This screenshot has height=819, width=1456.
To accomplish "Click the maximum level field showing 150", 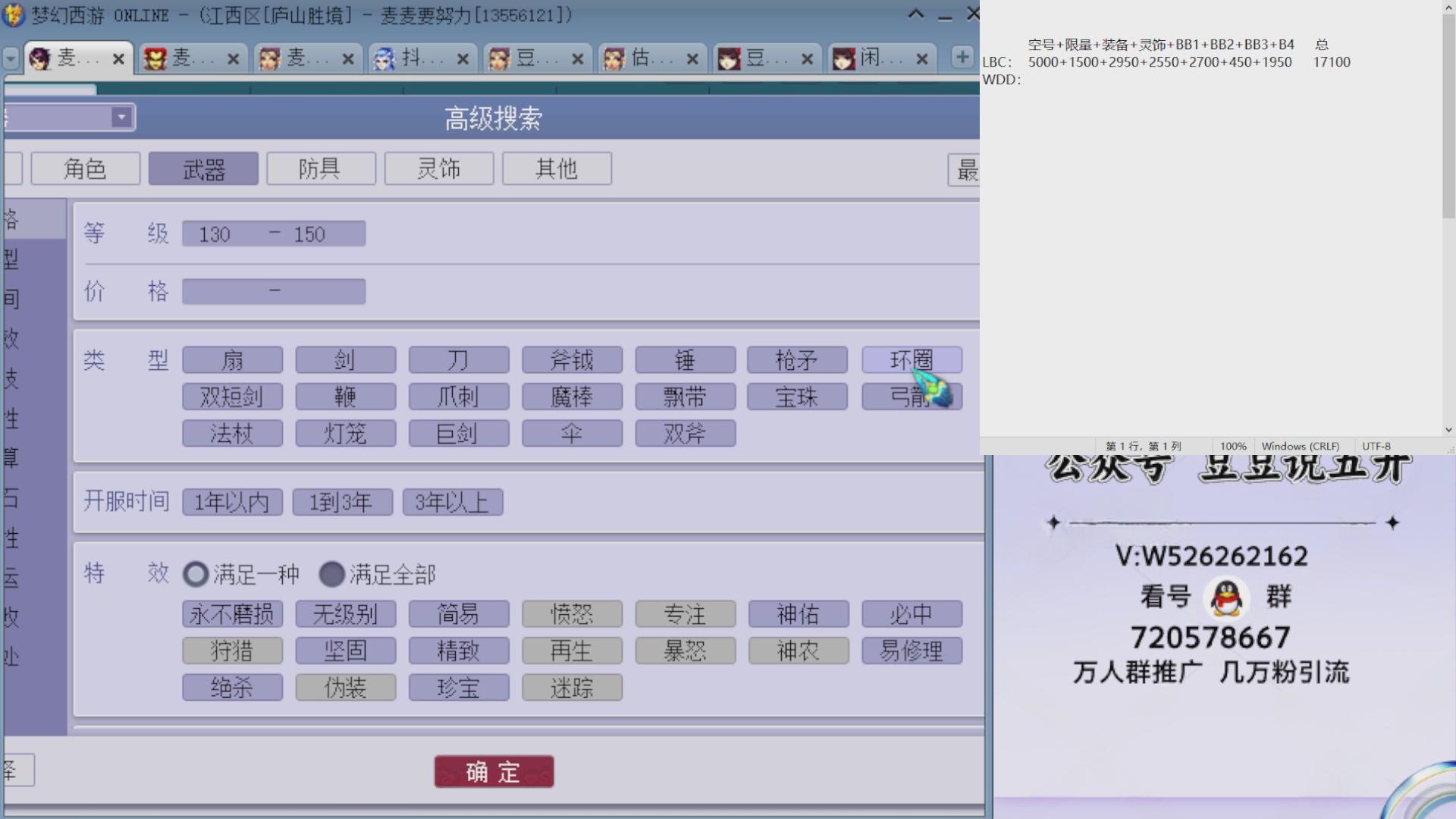I will coord(309,234).
